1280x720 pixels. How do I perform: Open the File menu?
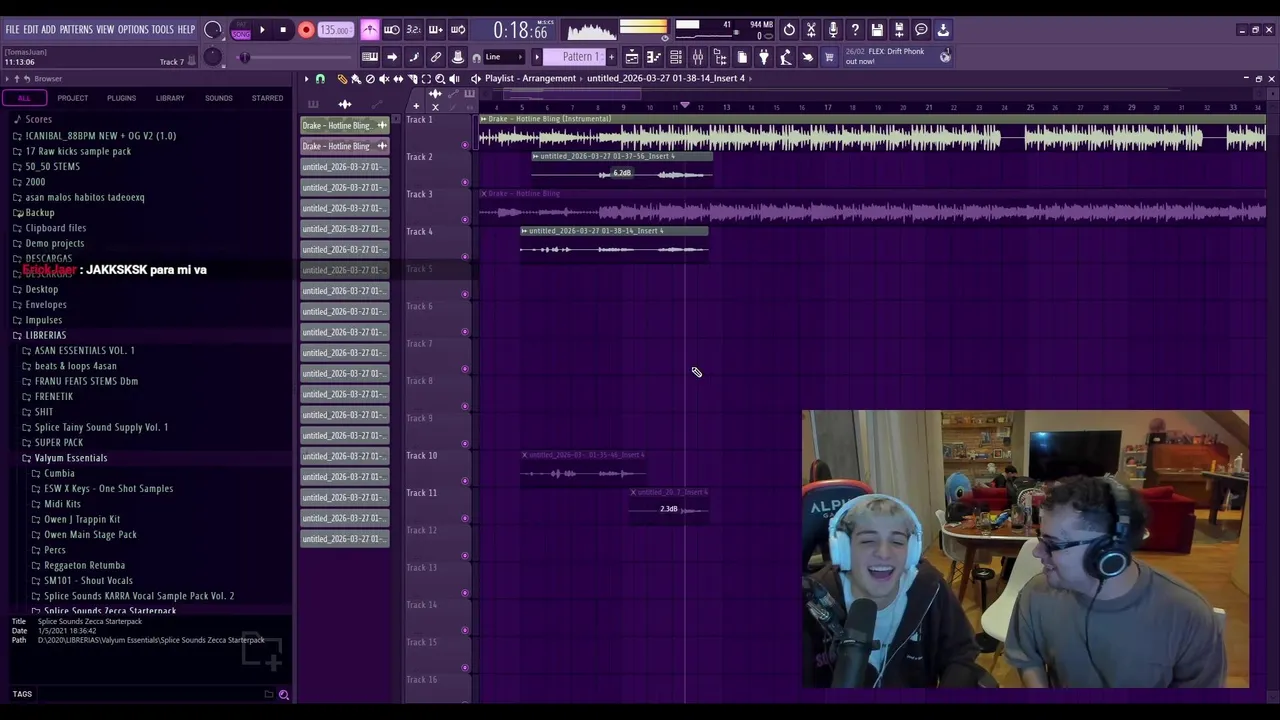click(x=12, y=30)
